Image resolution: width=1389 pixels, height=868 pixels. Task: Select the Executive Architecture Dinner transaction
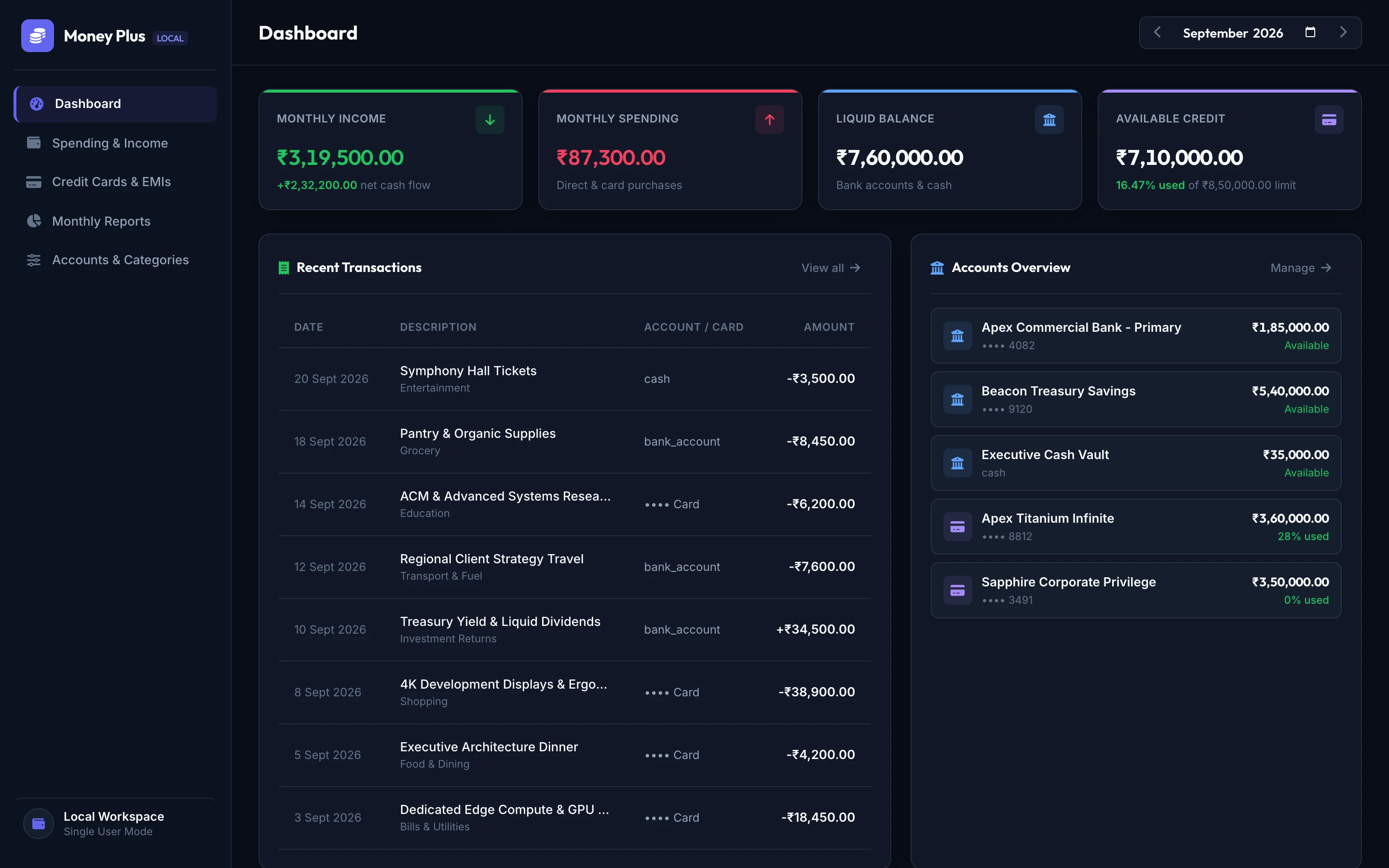tap(574, 755)
